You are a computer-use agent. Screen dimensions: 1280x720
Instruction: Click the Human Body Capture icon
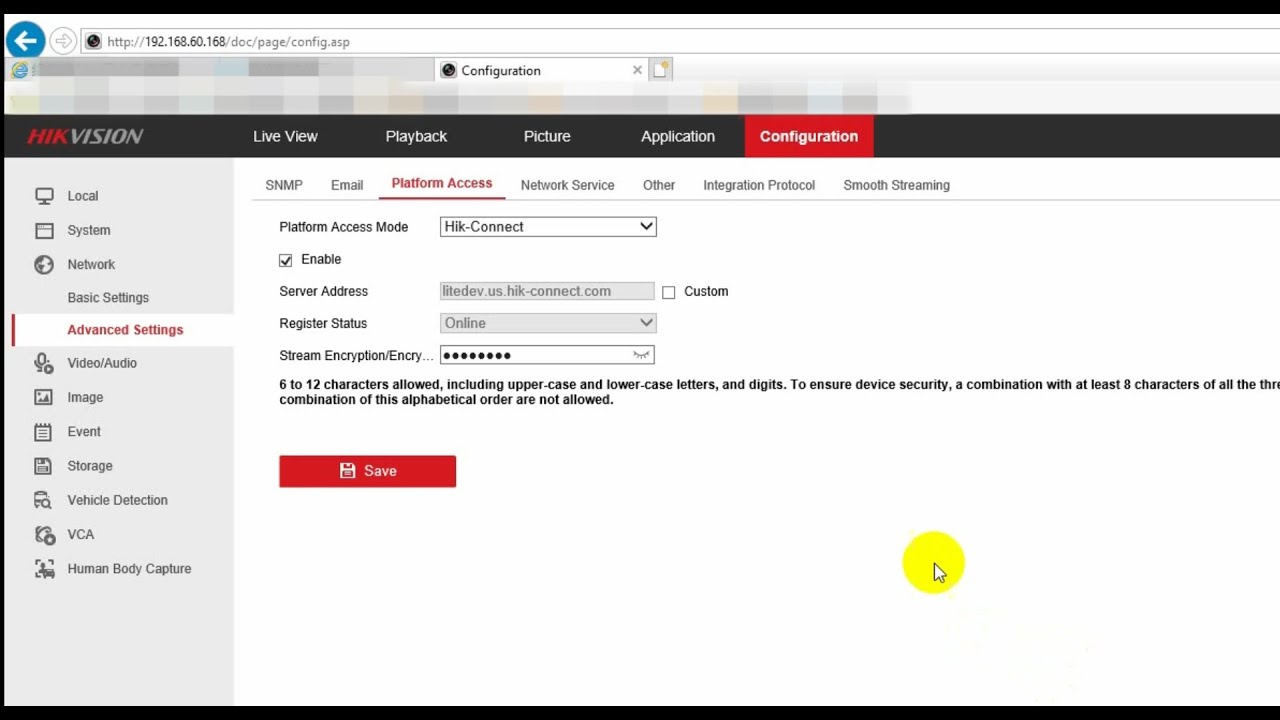tap(44, 569)
